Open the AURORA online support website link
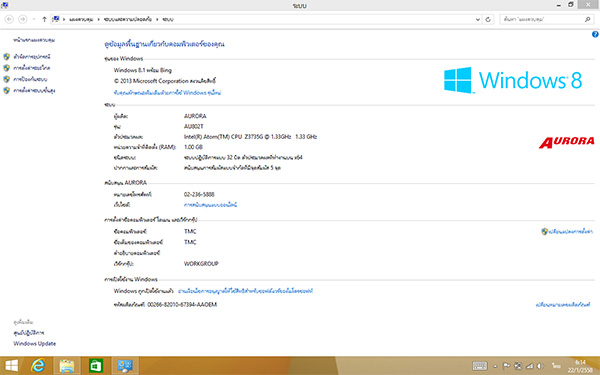The height and width of the screenshot is (375, 600). (x=210, y=205)
